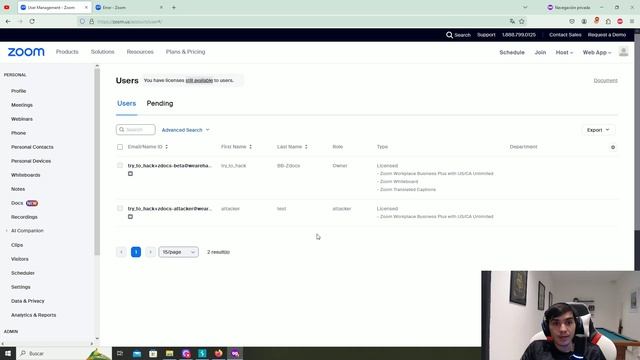Click the tracking protection shield icon
This screenshot has height=360, width=640.
(82, 21)
